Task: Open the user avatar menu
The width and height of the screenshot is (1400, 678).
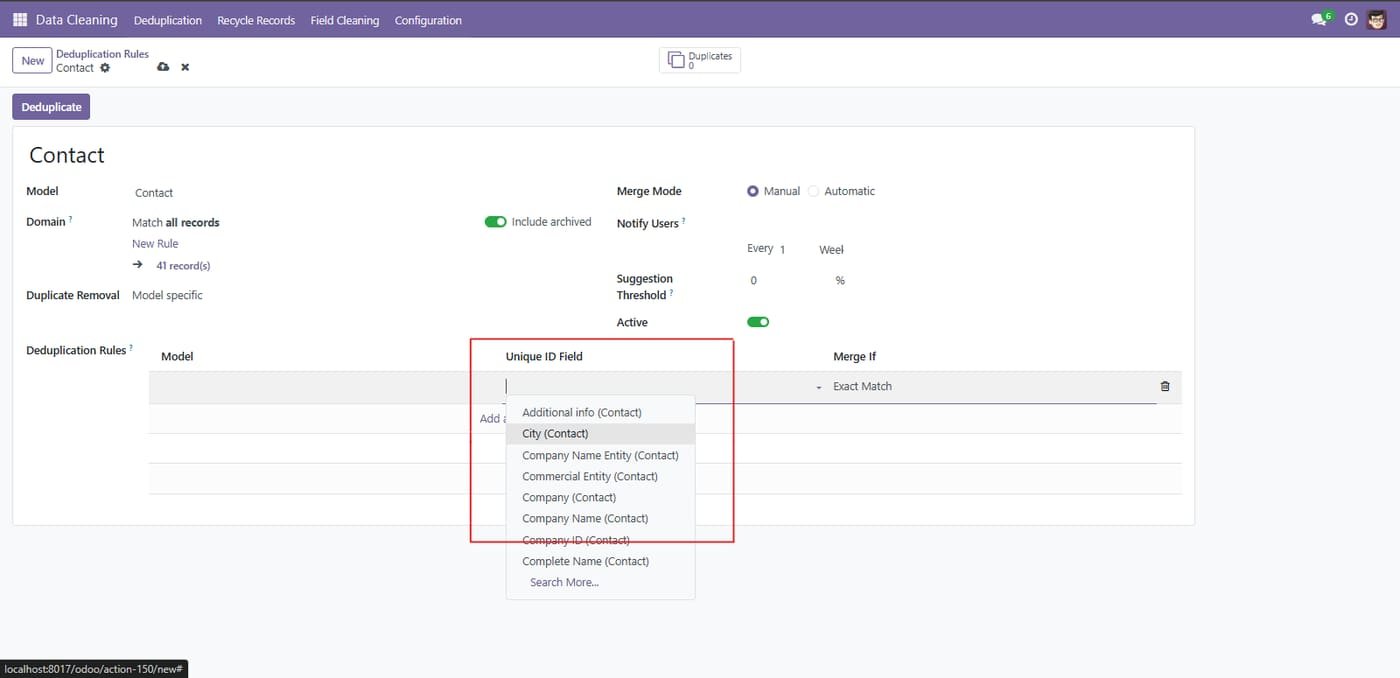Action: coord(1378,19)
